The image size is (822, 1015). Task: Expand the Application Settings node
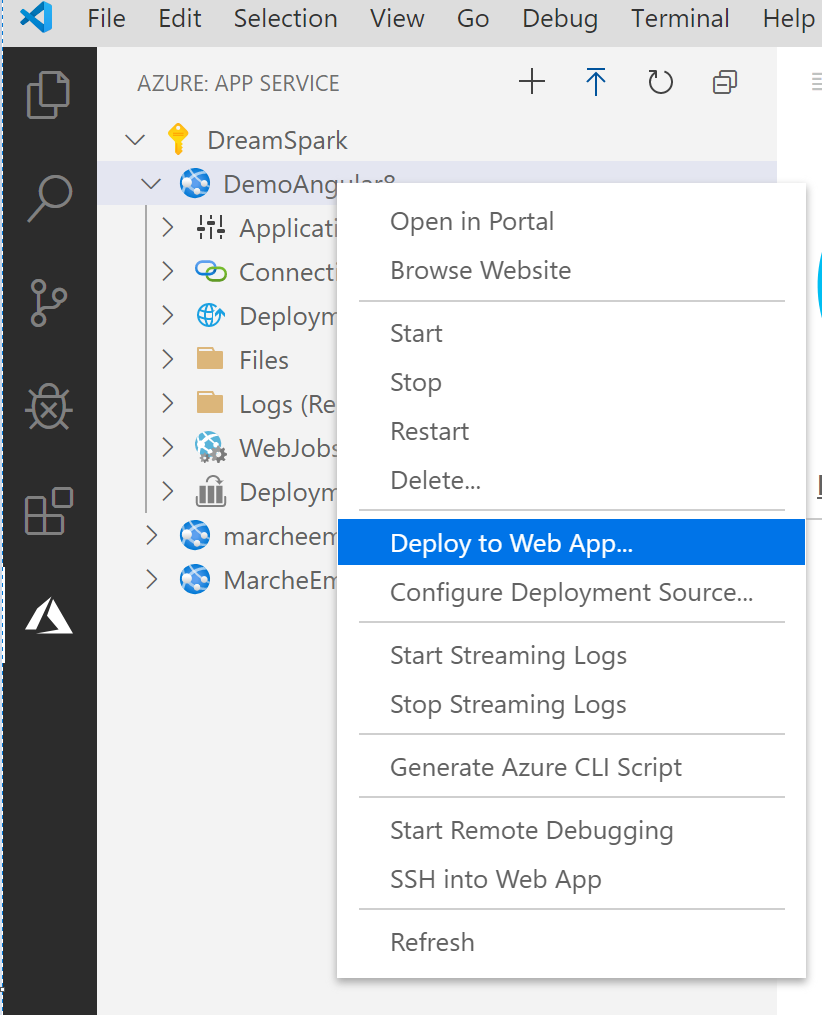[168, 227]
